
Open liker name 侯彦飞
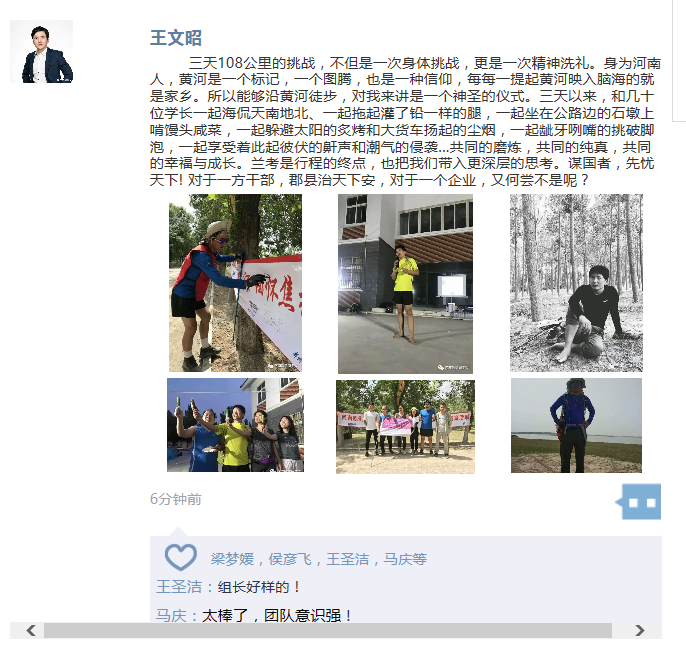tap(290, 559)
